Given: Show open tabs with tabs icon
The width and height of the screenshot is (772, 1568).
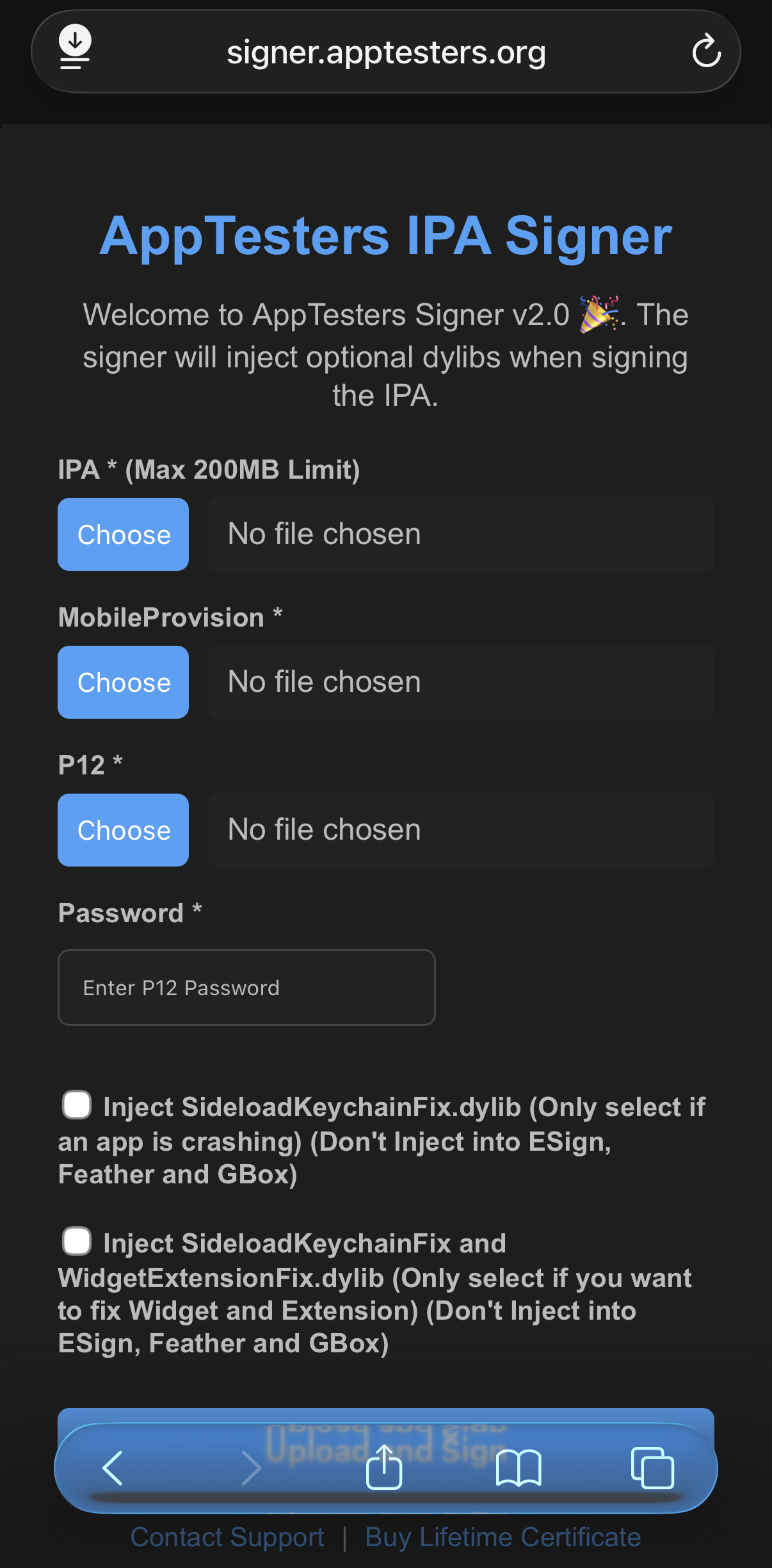Looking at the screenshot, I should coord(652,1468).
